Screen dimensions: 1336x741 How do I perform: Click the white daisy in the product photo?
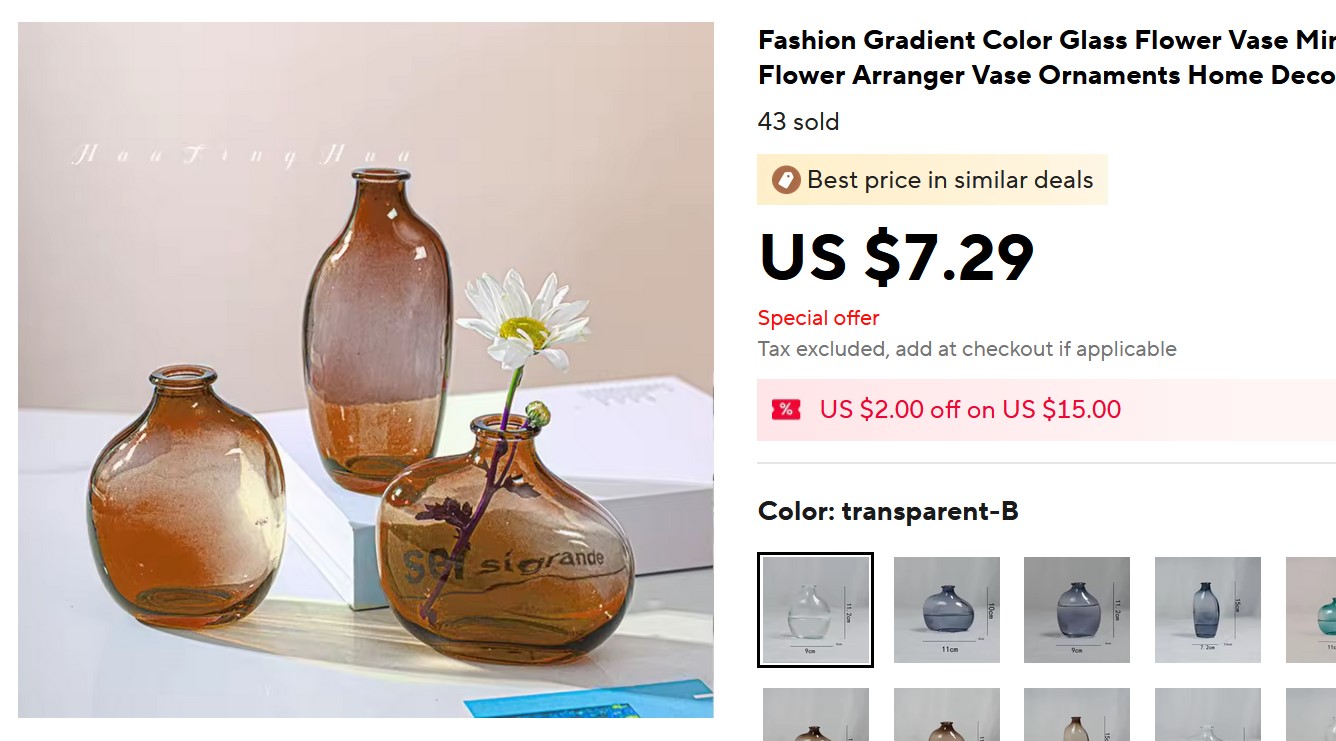tap(523, 320)
